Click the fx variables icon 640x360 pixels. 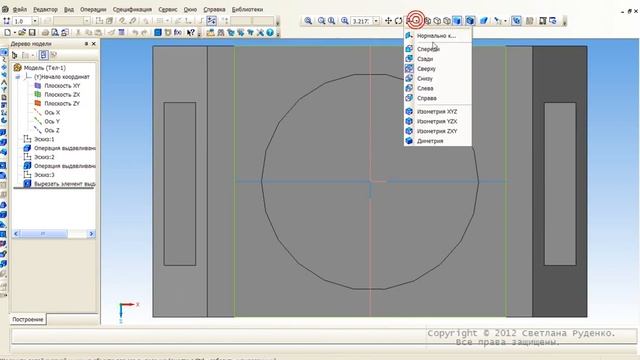click(x=178, y=33)
